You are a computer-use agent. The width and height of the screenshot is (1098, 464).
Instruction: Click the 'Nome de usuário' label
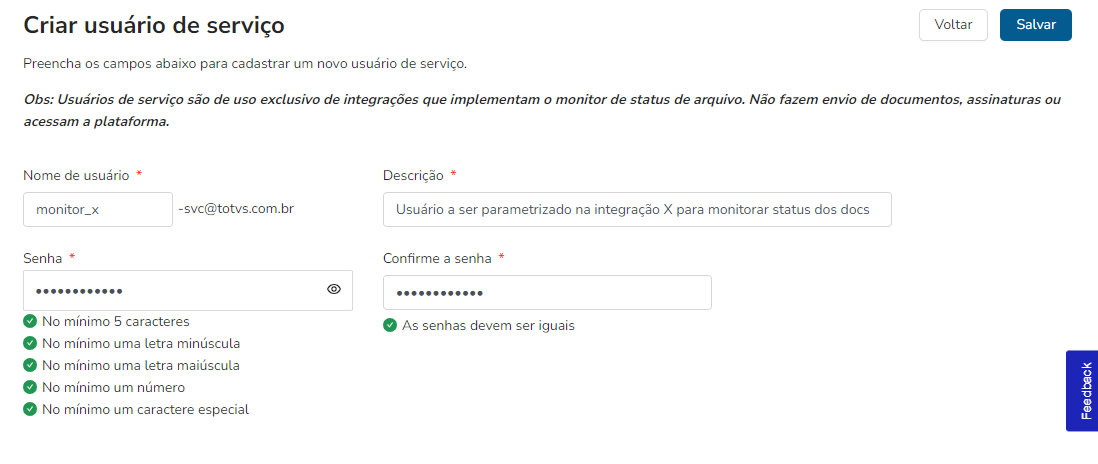[x=76, y=175]
